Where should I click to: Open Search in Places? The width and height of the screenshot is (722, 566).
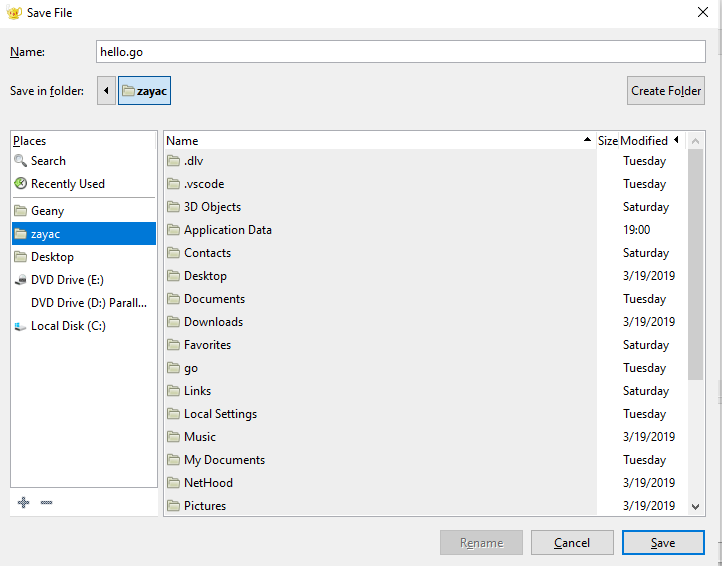(84, 161)
